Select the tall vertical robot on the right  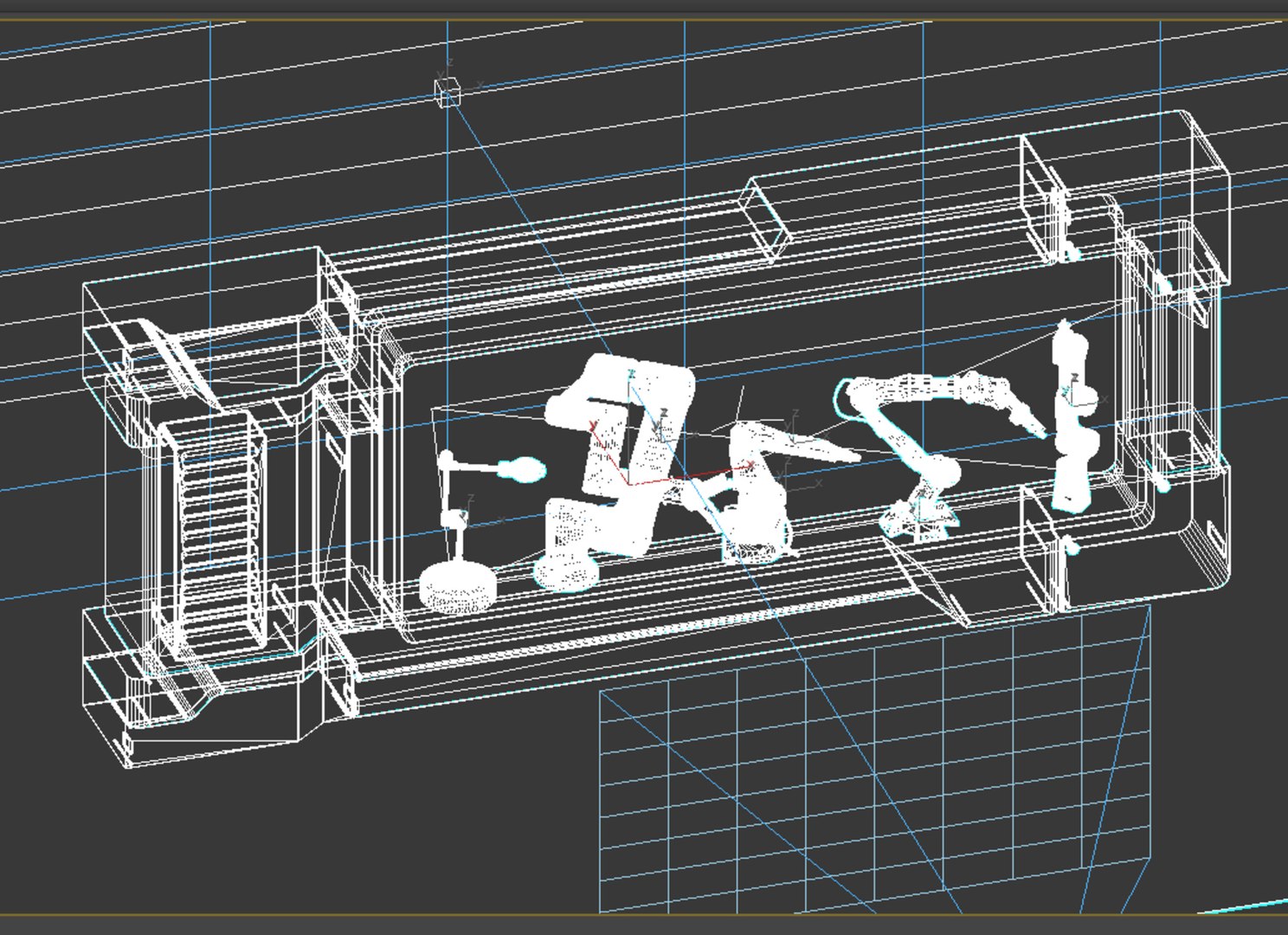coord(1074,416)
